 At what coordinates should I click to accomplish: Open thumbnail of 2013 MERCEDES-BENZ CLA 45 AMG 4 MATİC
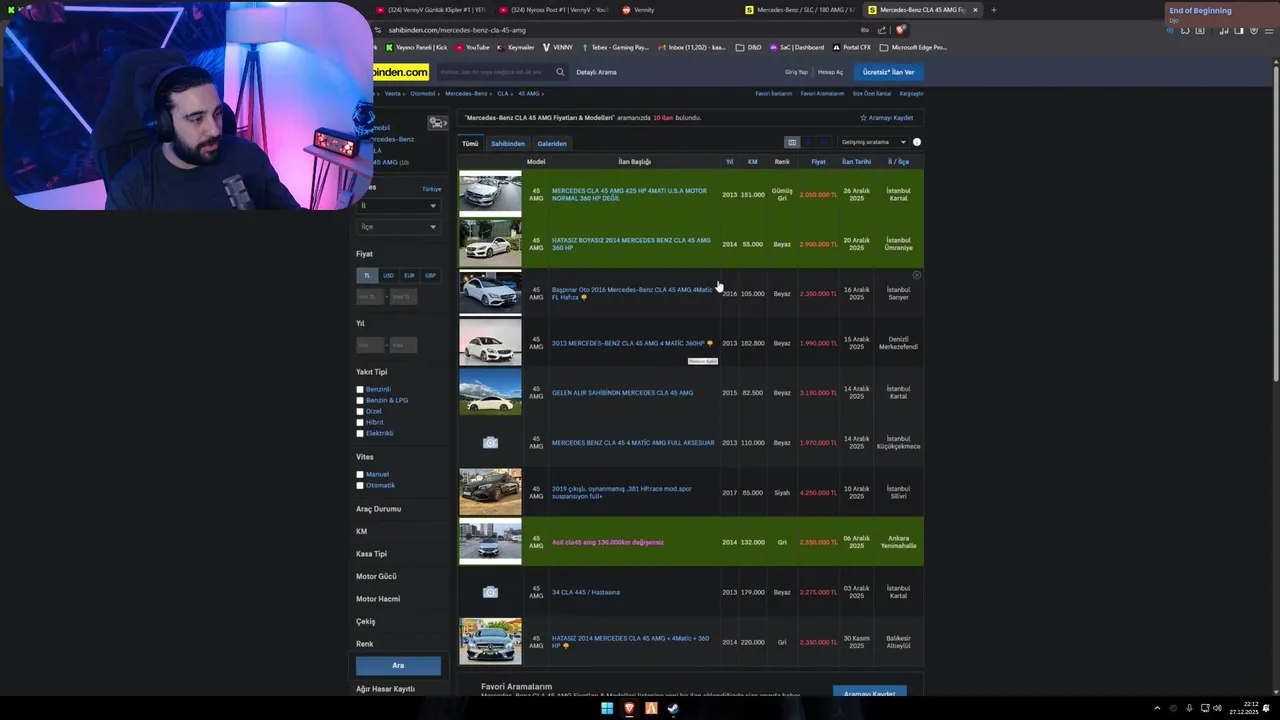(490, 343)
